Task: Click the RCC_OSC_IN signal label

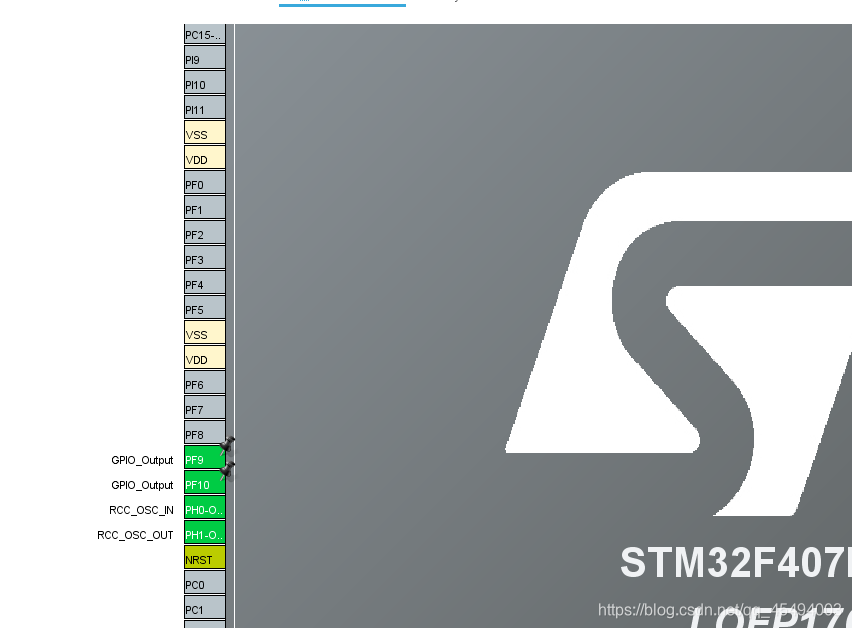Action: (141, 510)
